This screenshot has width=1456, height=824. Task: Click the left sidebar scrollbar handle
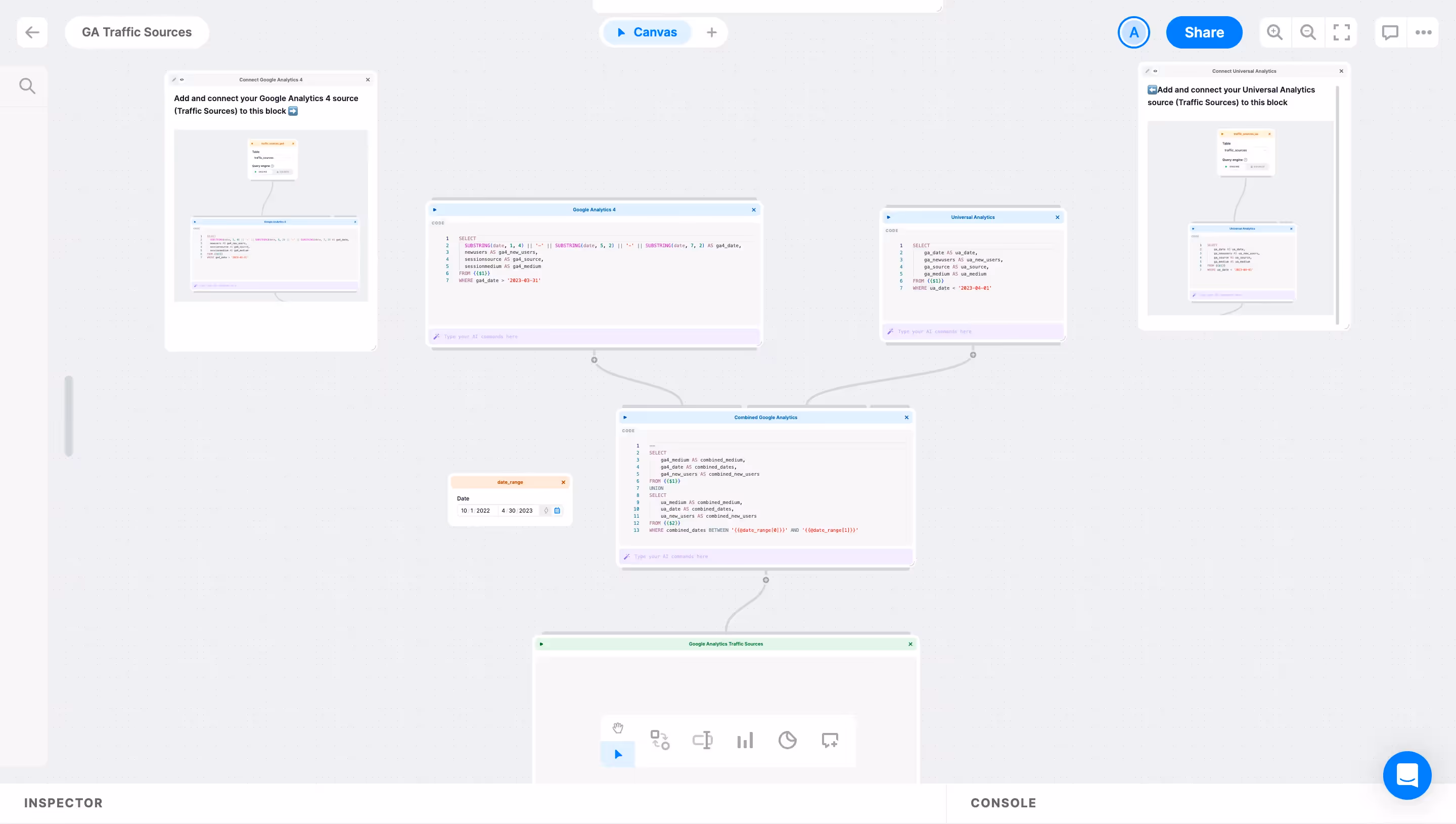[x=69, y=416]
